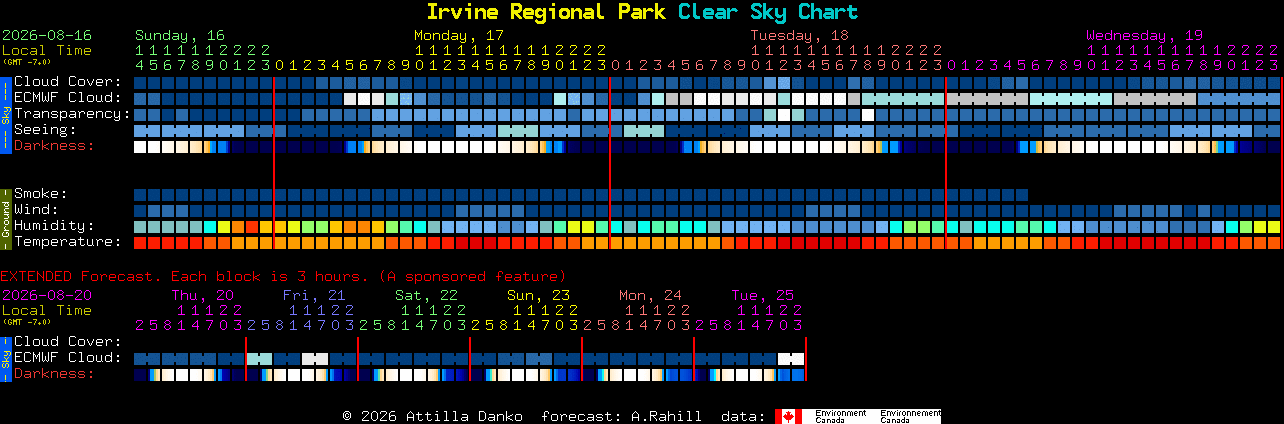Click the 2026-08-16 start date label

pos(47,35)
